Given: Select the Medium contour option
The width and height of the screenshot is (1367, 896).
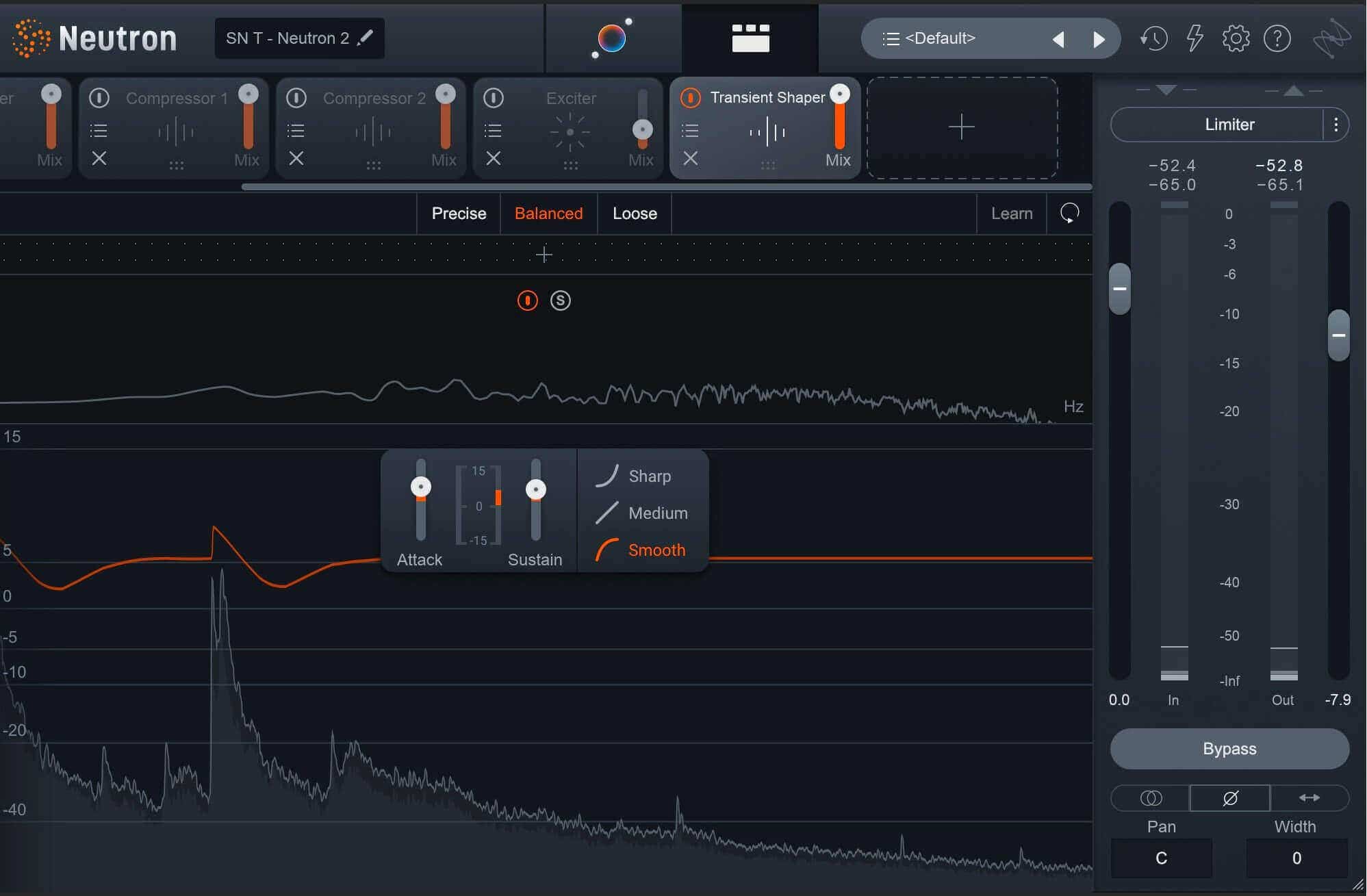Looking at the screenshot, I should coord(641,513).
